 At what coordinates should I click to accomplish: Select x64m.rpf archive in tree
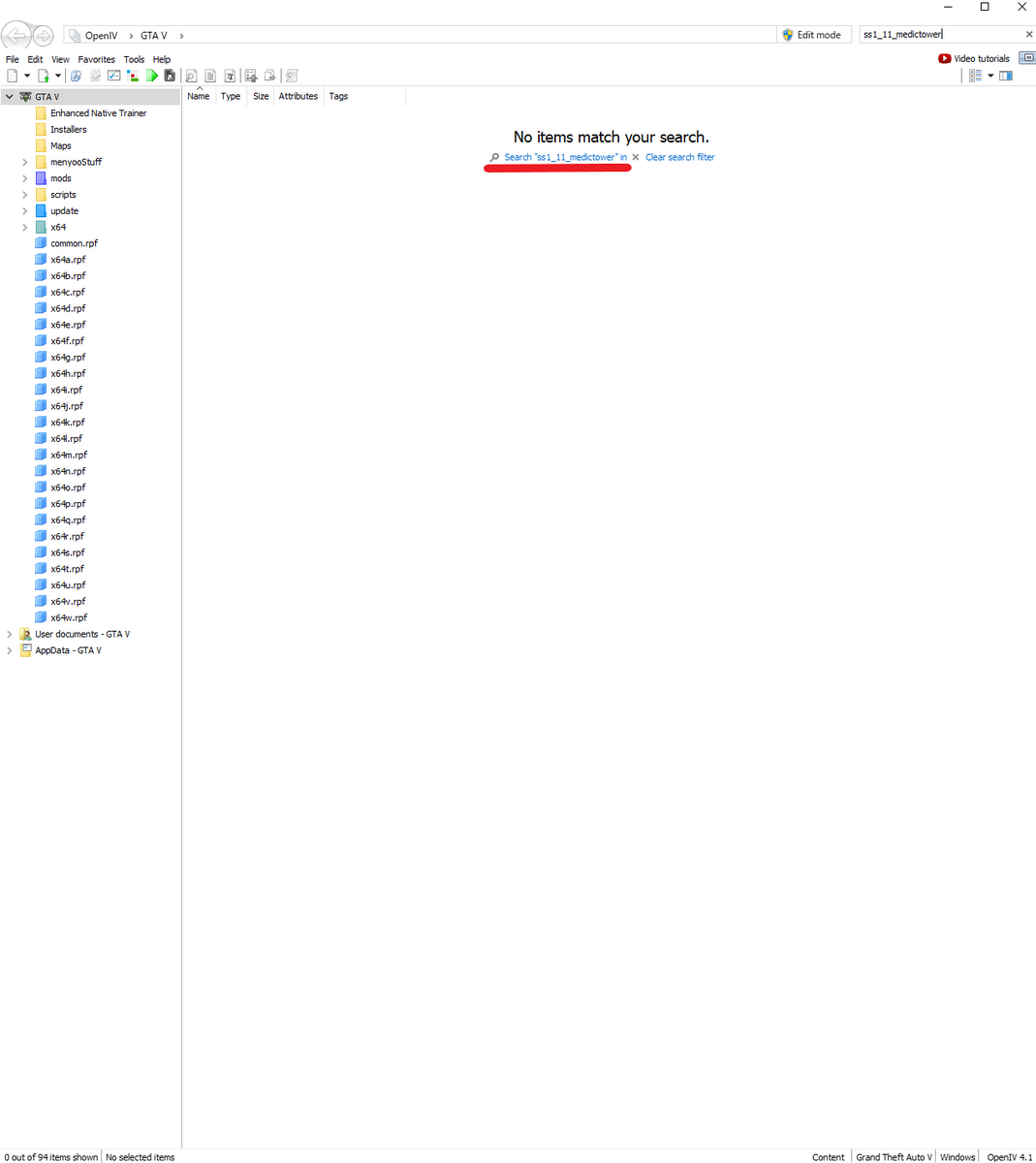[x=69, y=455]
